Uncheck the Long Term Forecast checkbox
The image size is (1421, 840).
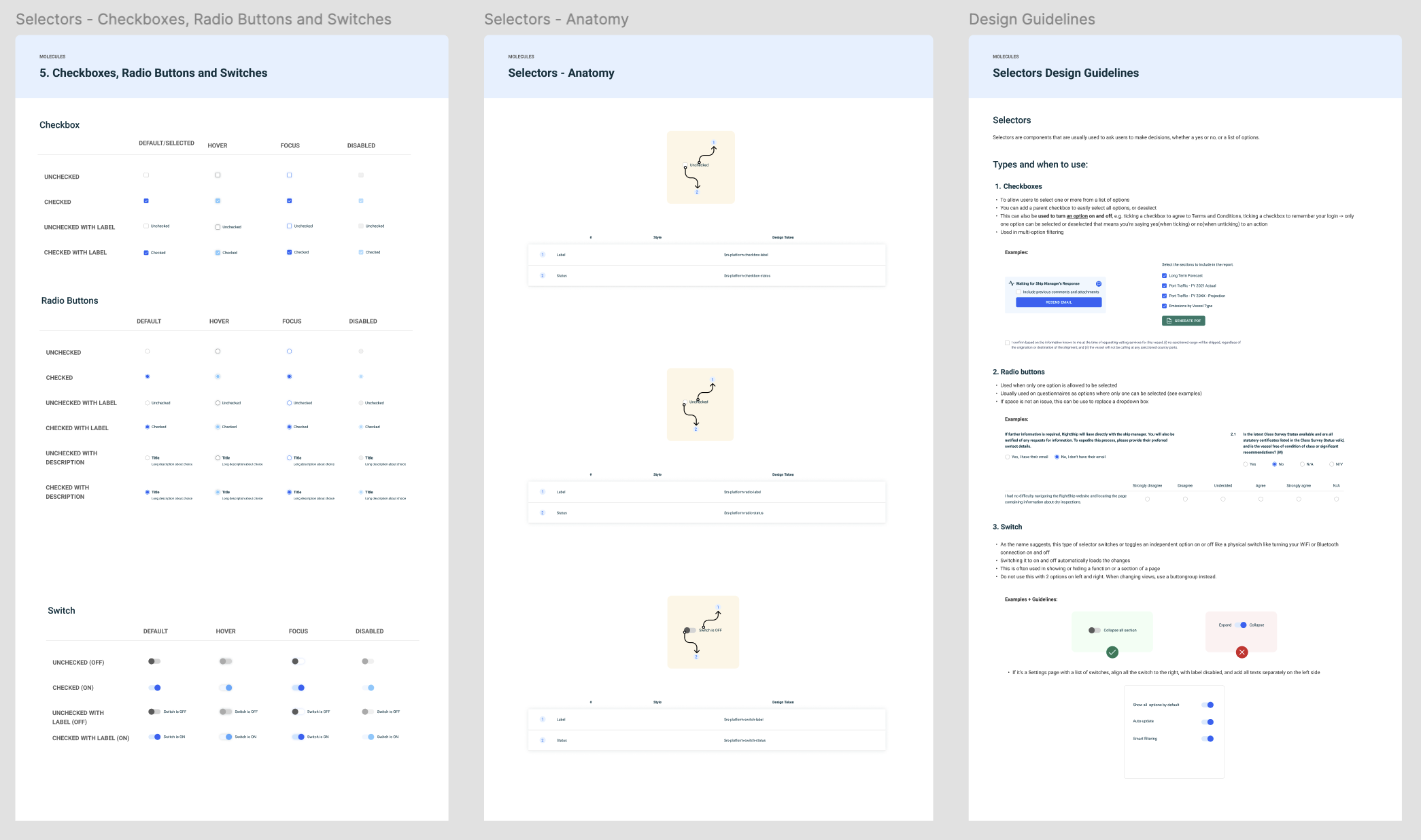(x=1164, y=276)
